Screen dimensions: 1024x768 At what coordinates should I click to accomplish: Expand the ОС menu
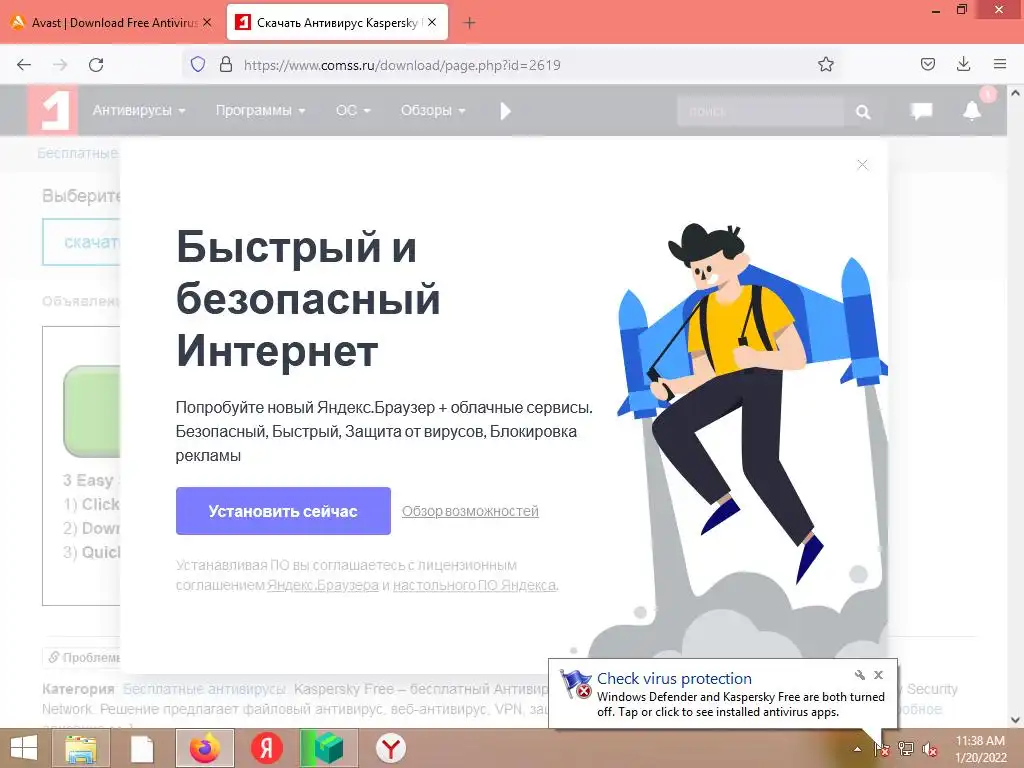(x=353, y=110)
